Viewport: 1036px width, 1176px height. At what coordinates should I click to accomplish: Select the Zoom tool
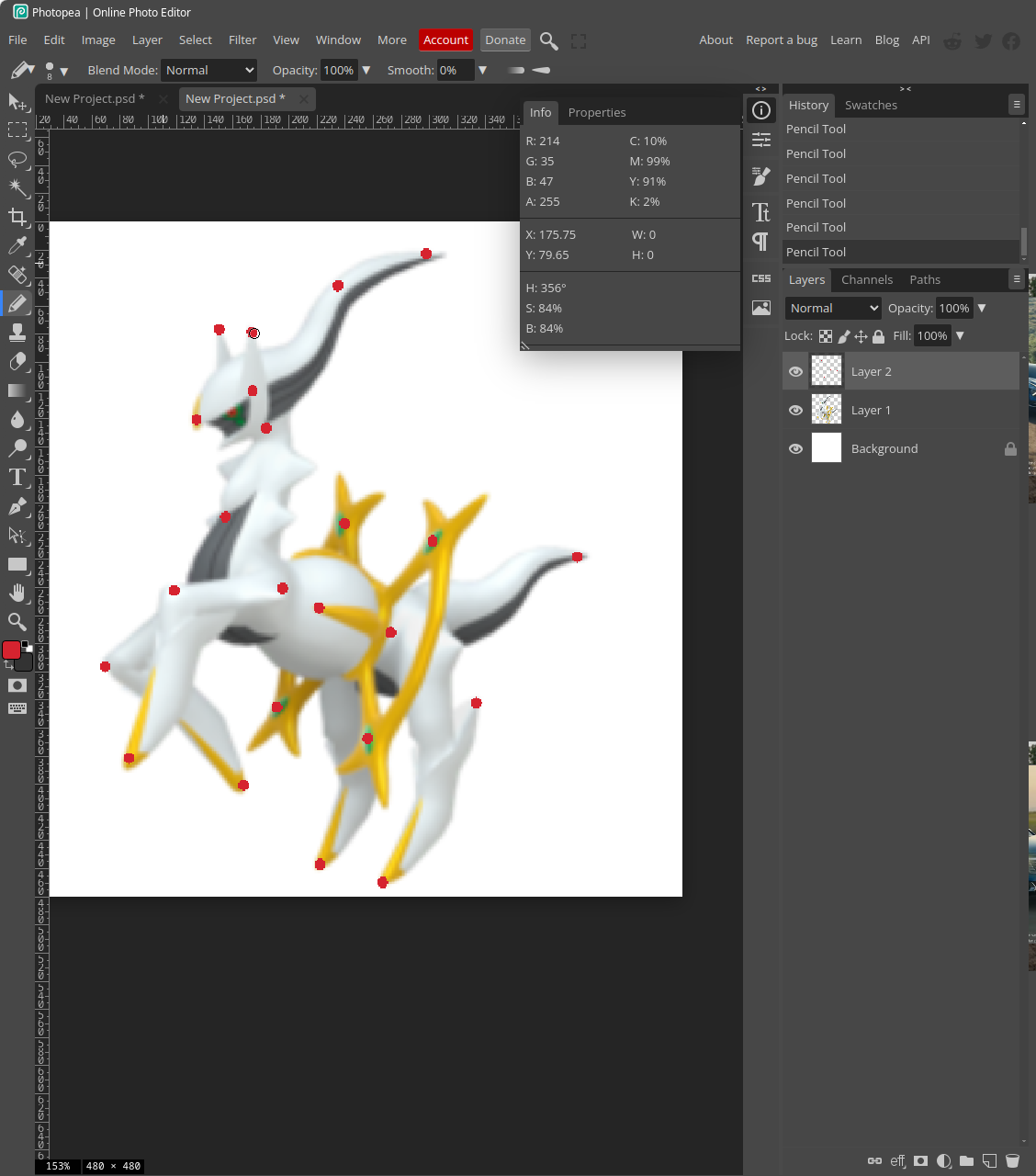point(17,622)
